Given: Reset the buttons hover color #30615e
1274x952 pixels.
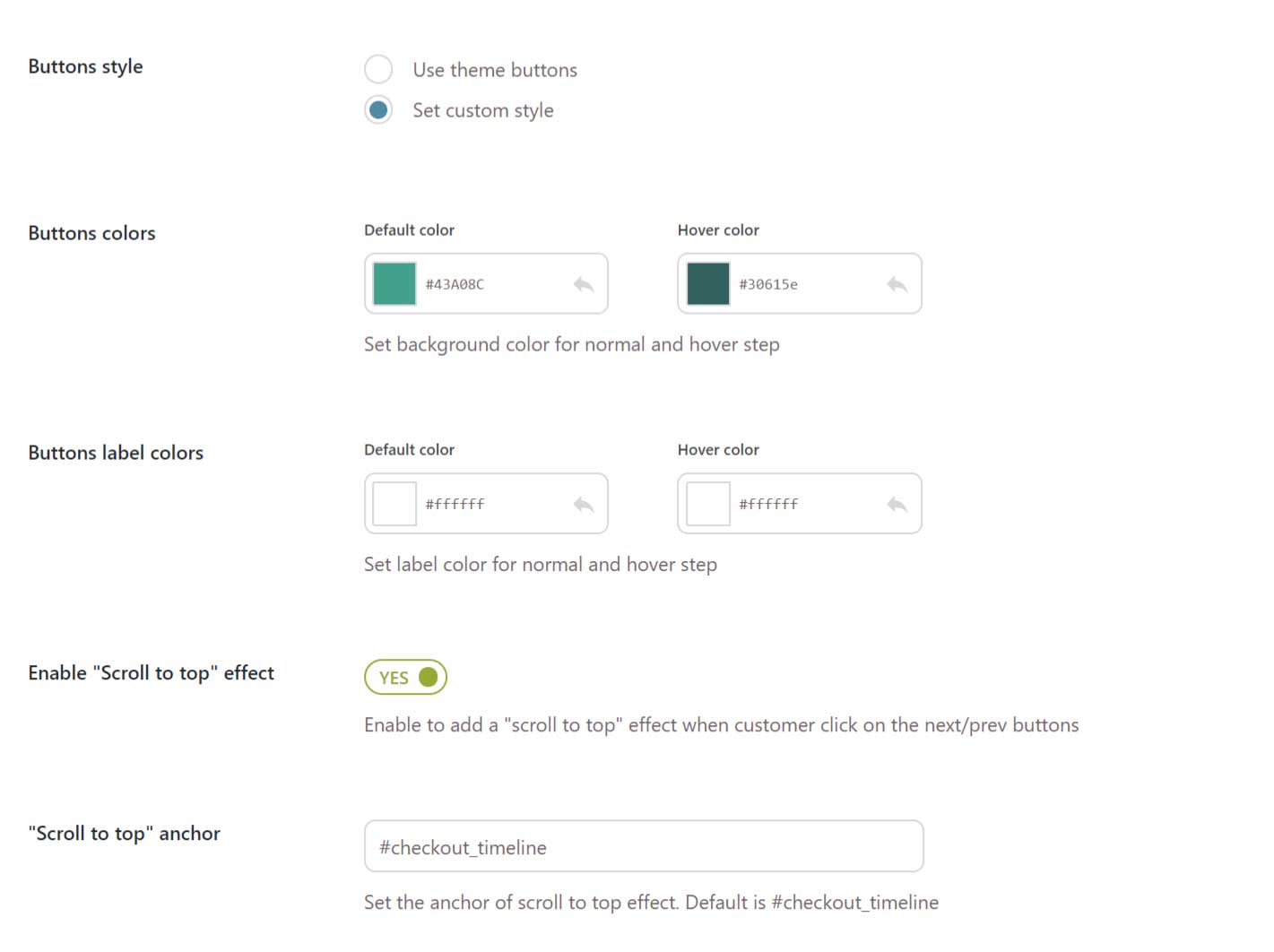Looking at the screenshot, I should point(897,284).
